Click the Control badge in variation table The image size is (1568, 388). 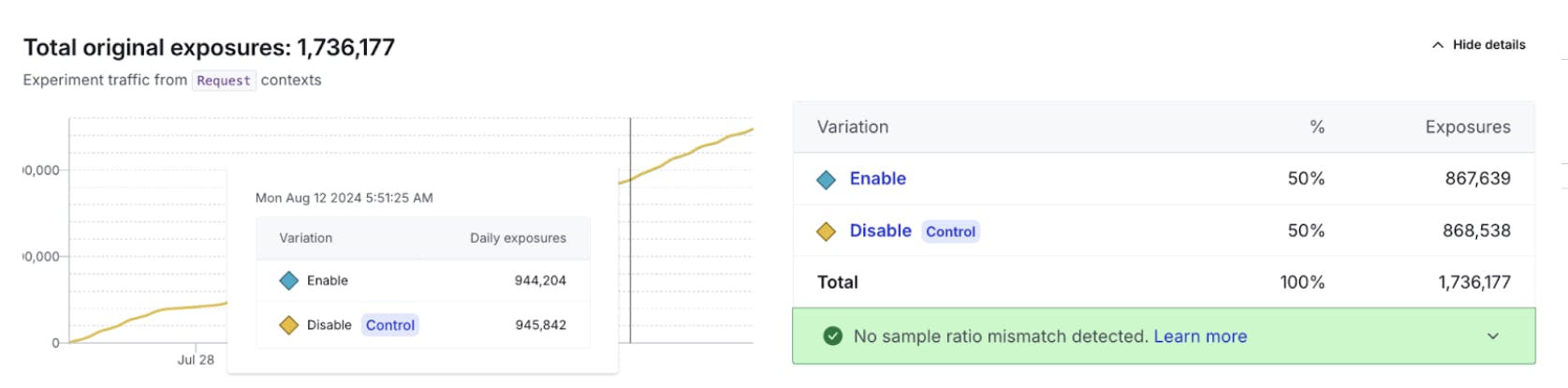950,231
